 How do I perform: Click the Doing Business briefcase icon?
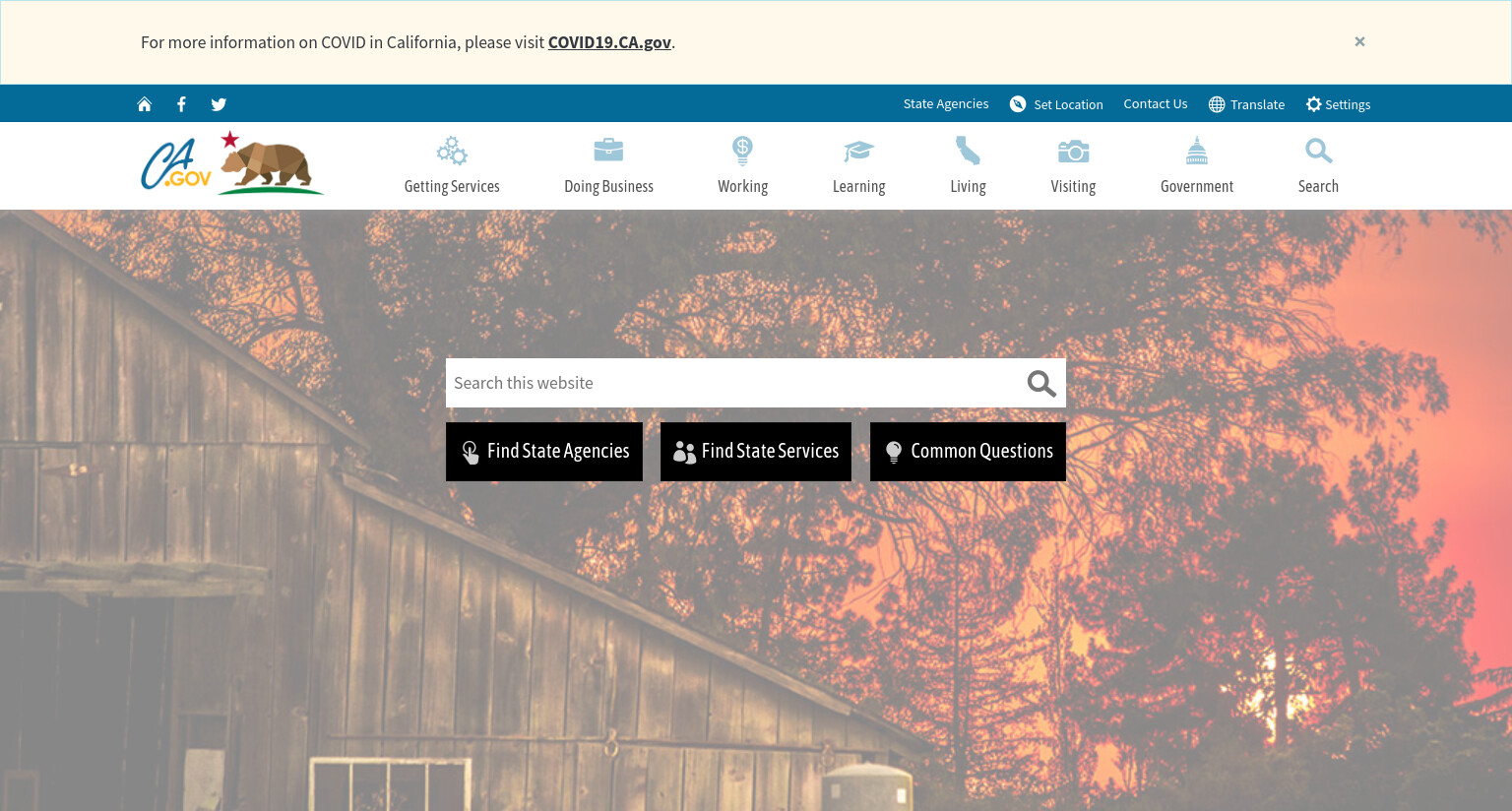coord(608,150)
